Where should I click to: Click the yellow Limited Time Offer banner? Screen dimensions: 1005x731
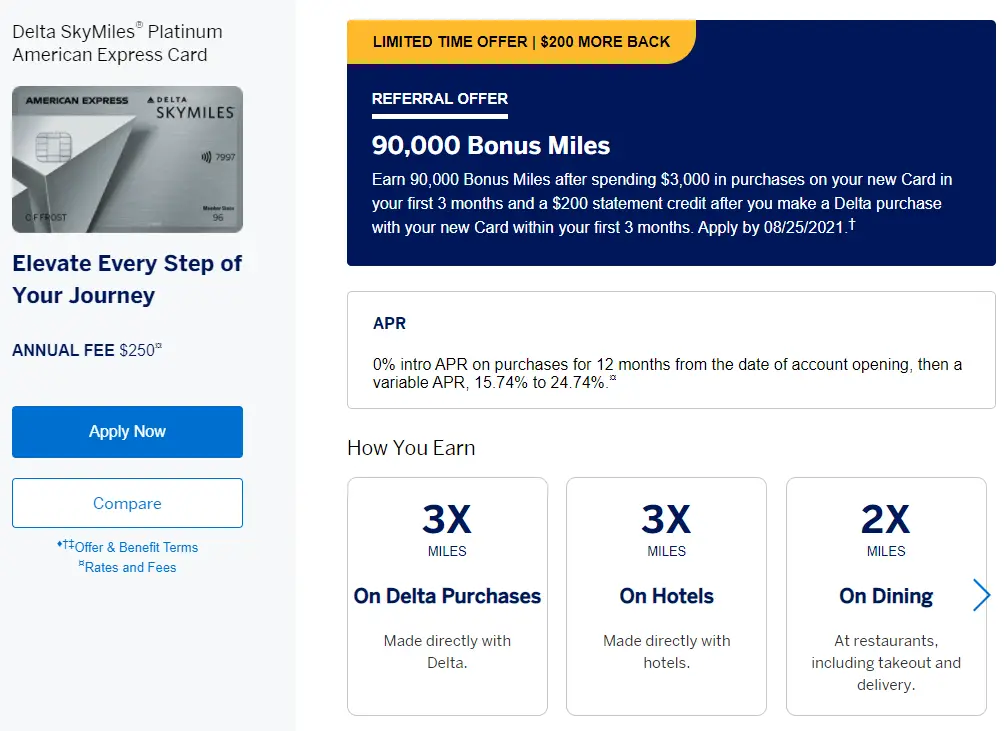tap(521, 42)
